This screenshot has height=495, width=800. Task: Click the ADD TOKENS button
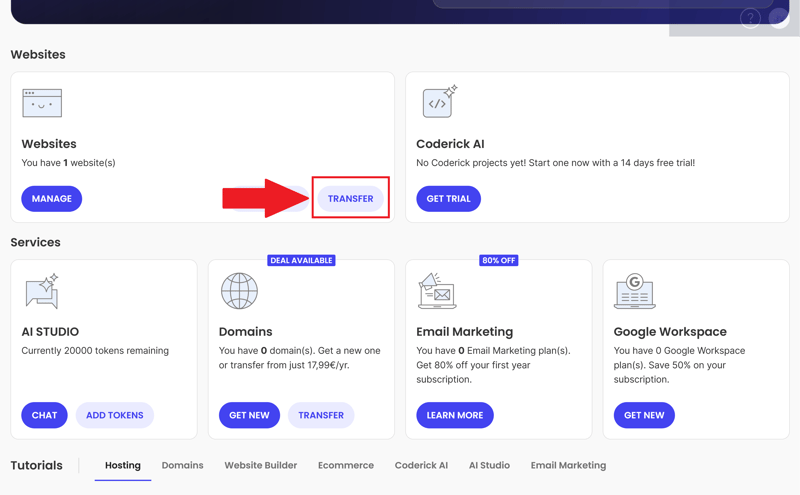[115, 415]
